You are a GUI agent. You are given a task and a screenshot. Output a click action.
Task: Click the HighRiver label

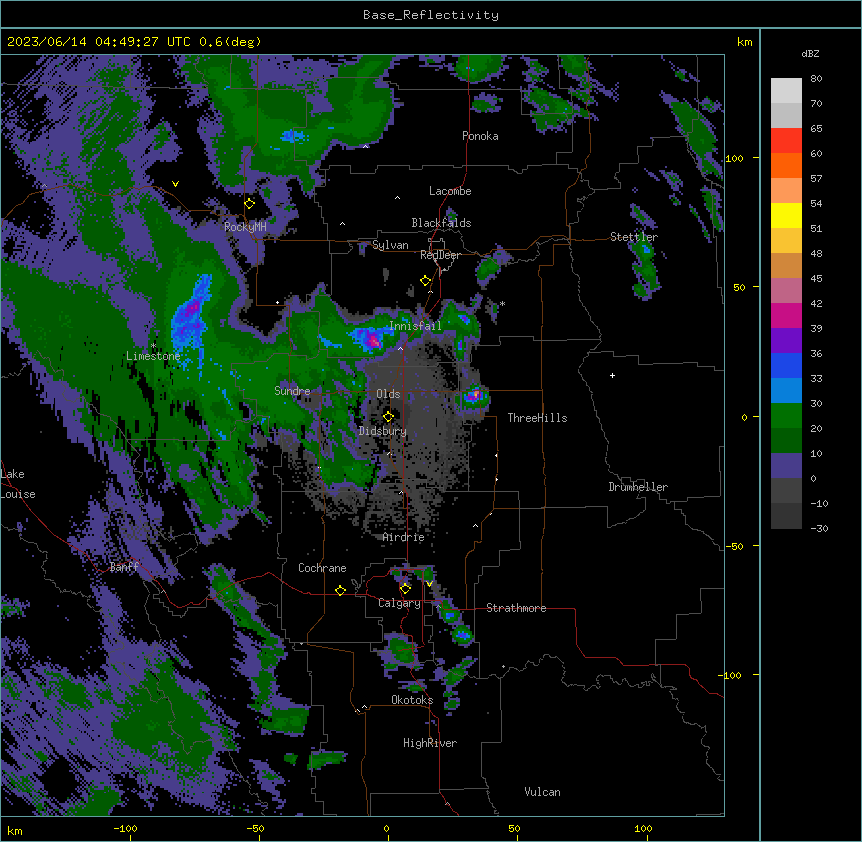(430, 743)
